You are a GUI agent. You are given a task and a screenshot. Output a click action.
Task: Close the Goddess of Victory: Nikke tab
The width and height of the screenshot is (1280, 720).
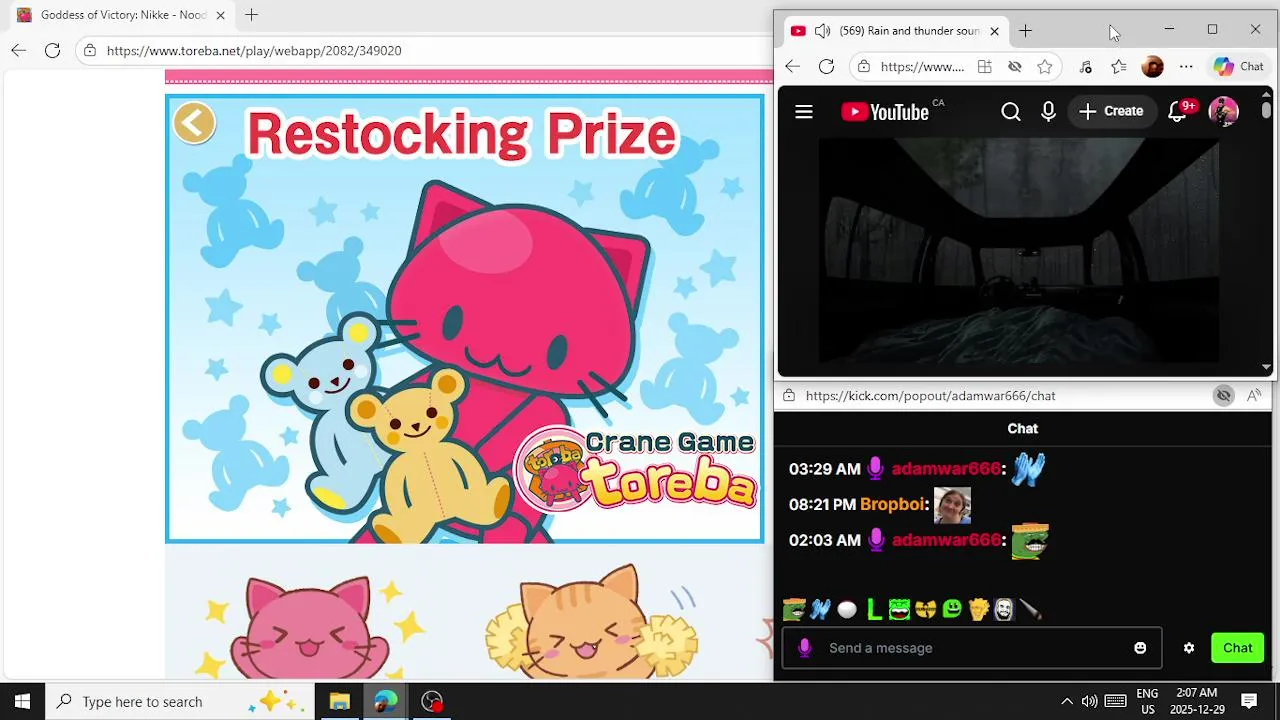pos(220,15)
